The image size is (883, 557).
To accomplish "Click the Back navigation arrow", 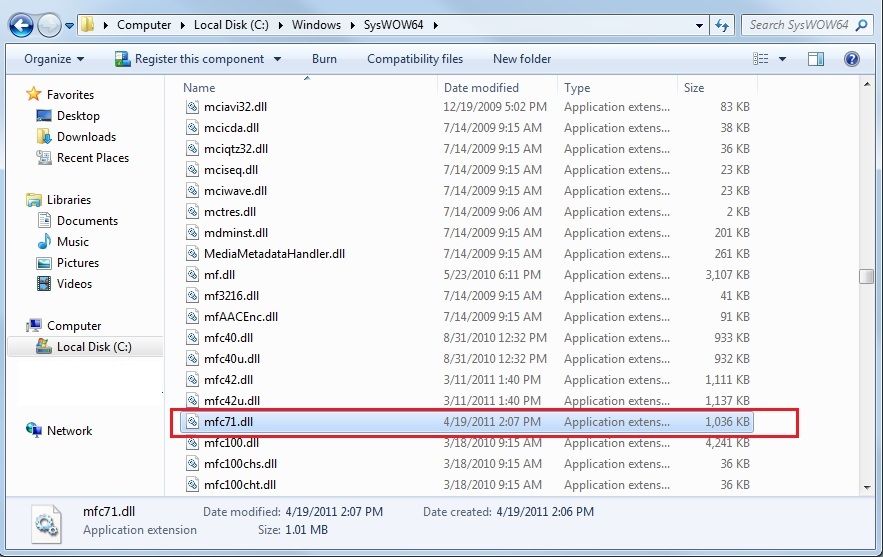I will (21, 25).
